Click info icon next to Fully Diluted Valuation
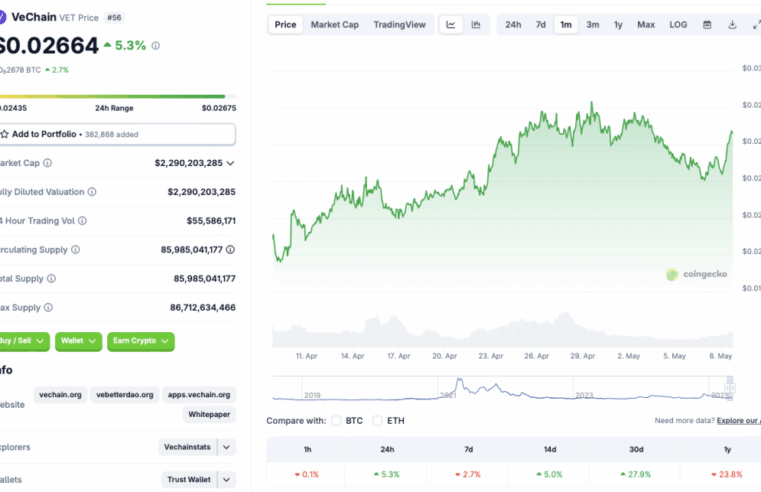Screen dimensions: 761x492 pyautogui.click(x=92, y=192)
